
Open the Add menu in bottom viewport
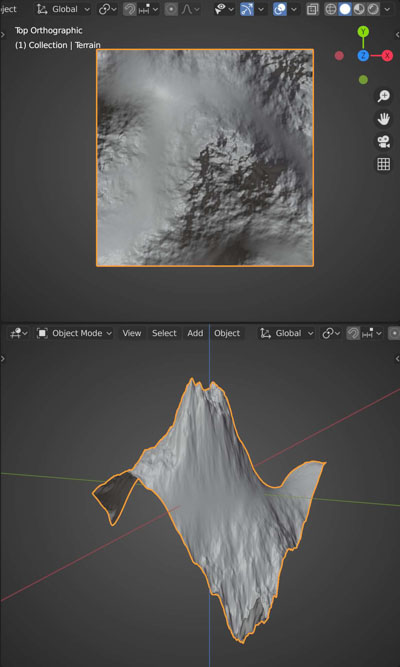click(x=195, y=333)
